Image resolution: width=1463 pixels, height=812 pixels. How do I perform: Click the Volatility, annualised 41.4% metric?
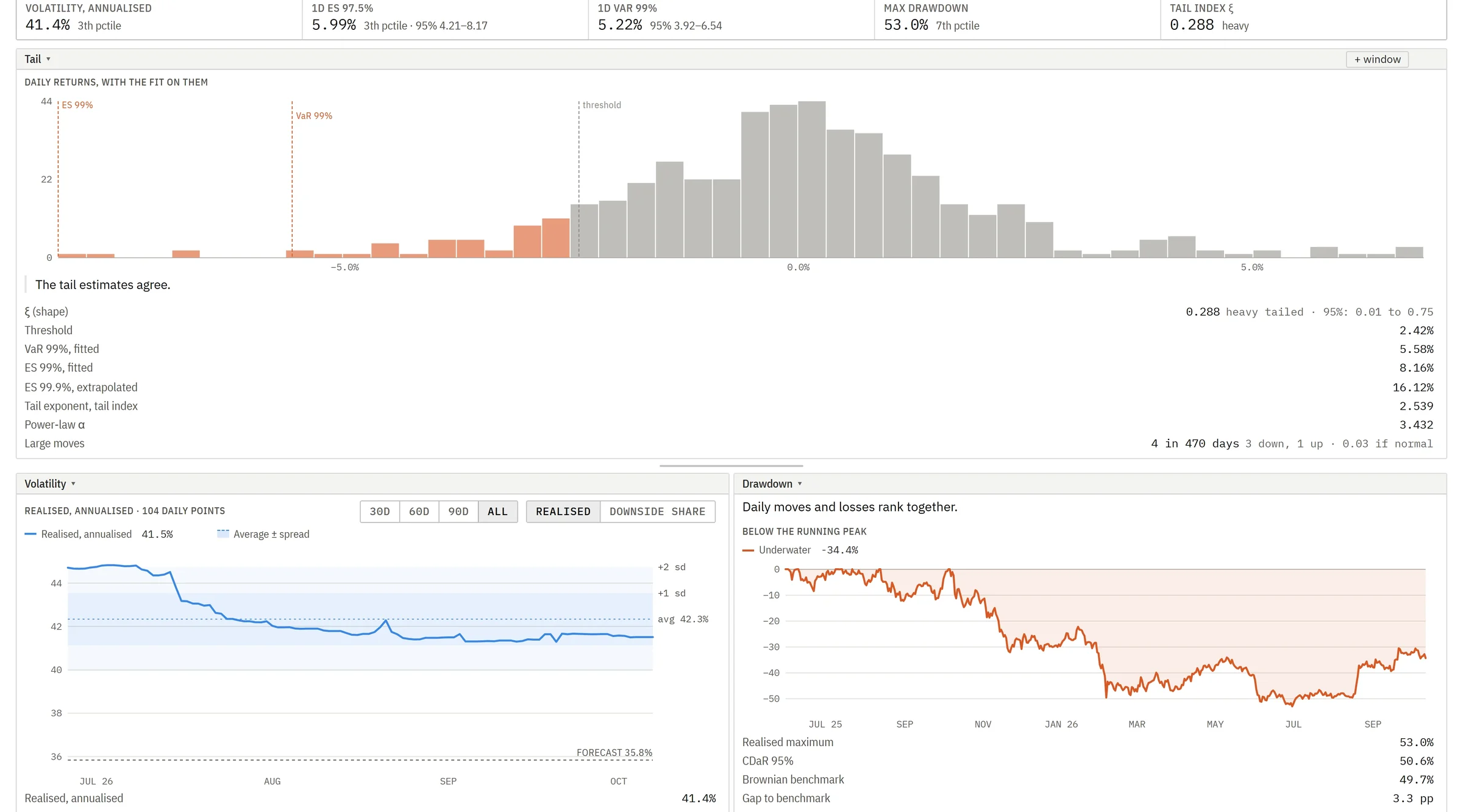pyautogui.click(x=159, y=18)
